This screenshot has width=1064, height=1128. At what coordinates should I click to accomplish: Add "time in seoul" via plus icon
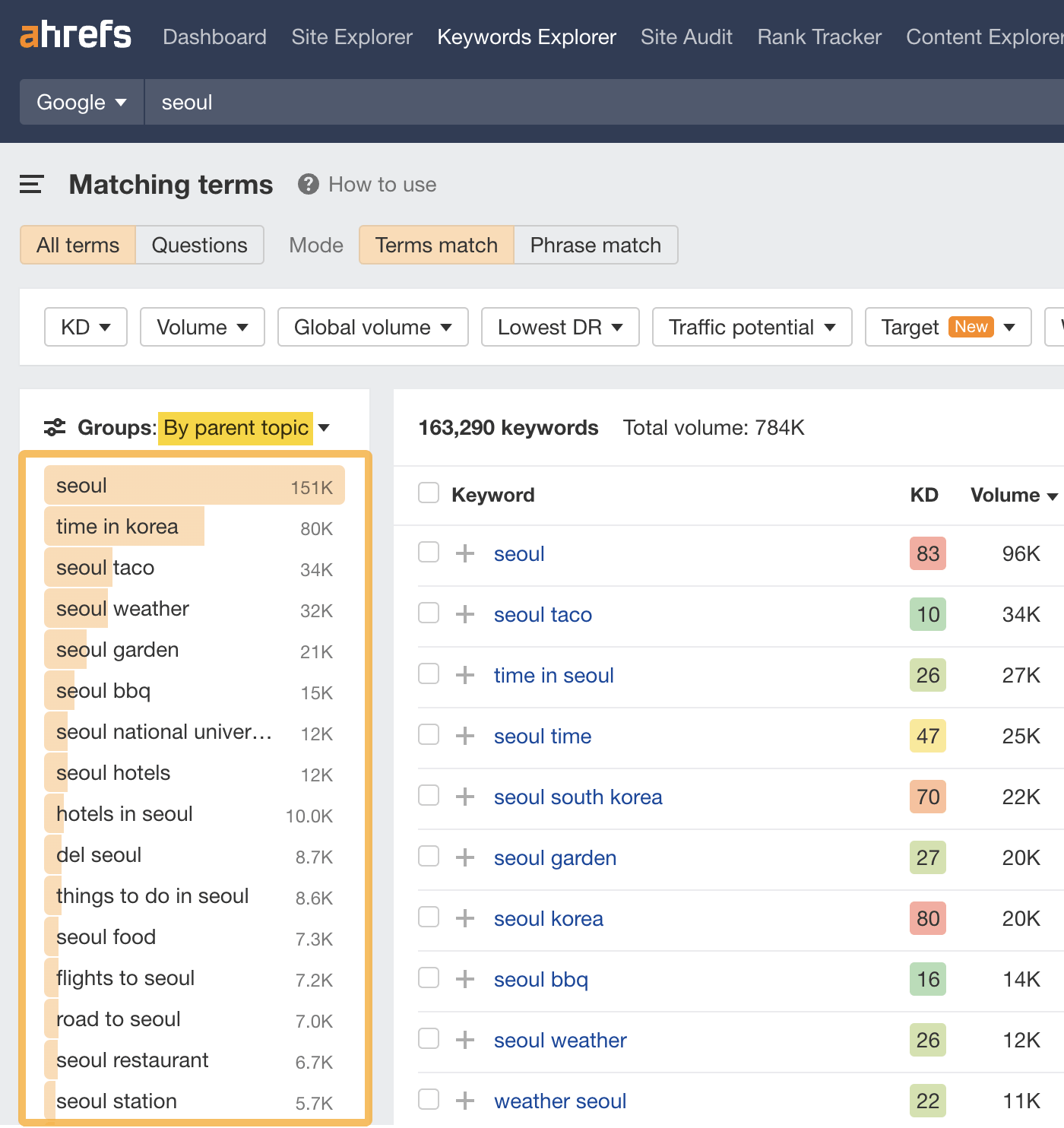[464, 674]
